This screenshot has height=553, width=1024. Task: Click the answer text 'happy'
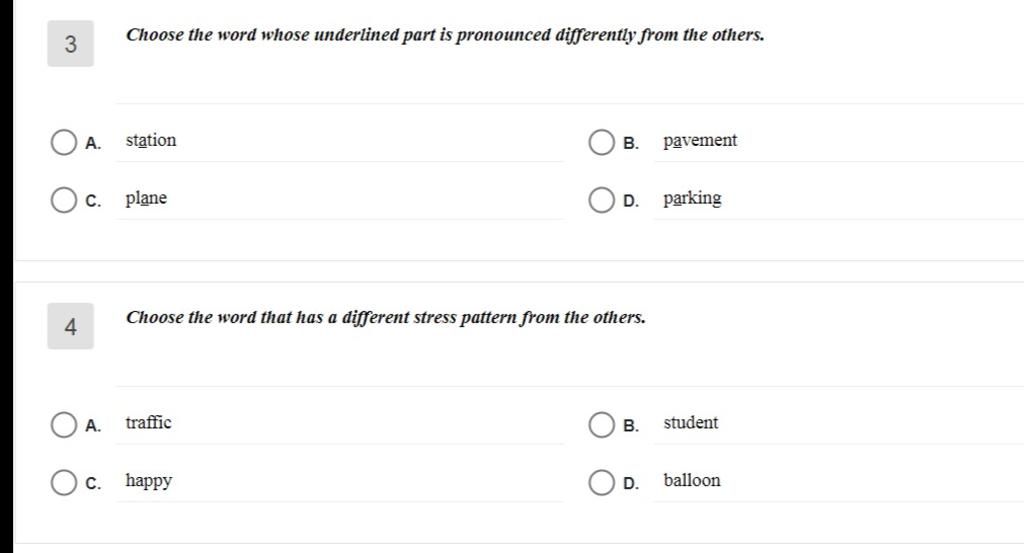[x=149, y=481]
